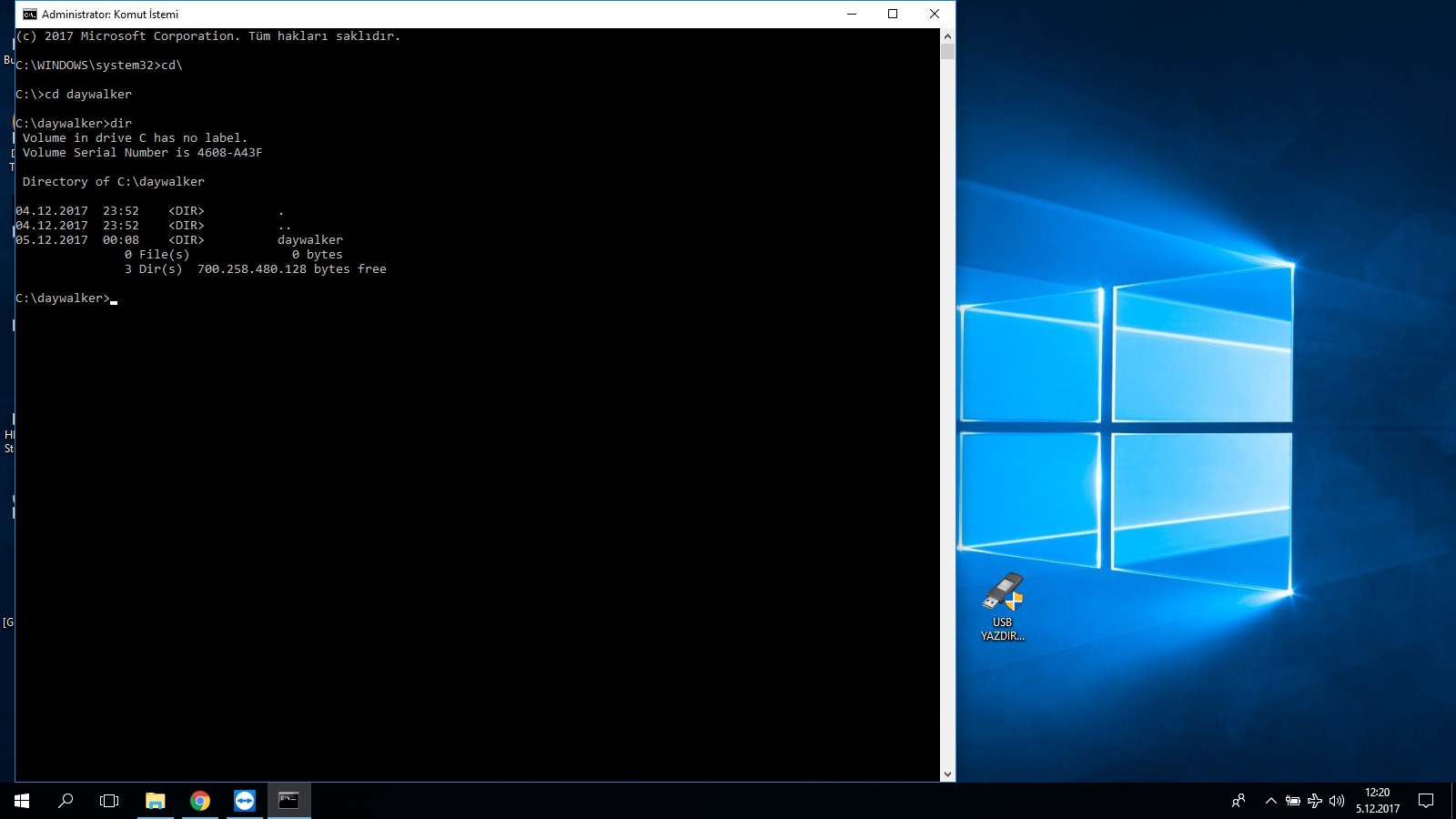Select the Command Prompt taskbar button
Viewport: 1456px width, 819px height.
point(289,801)
